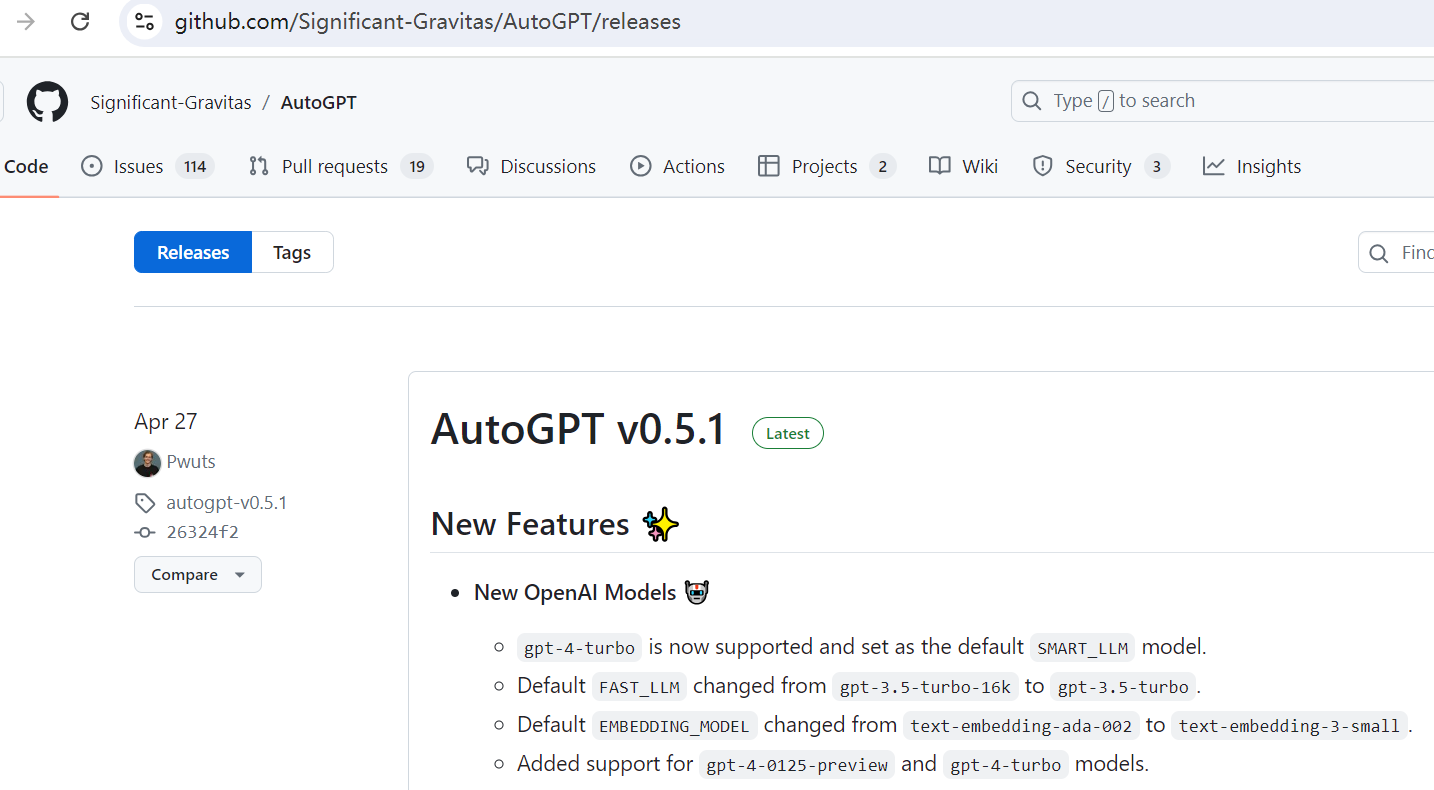
Task: Select the Releases toggle button
Action: click(x=193, y=253)
